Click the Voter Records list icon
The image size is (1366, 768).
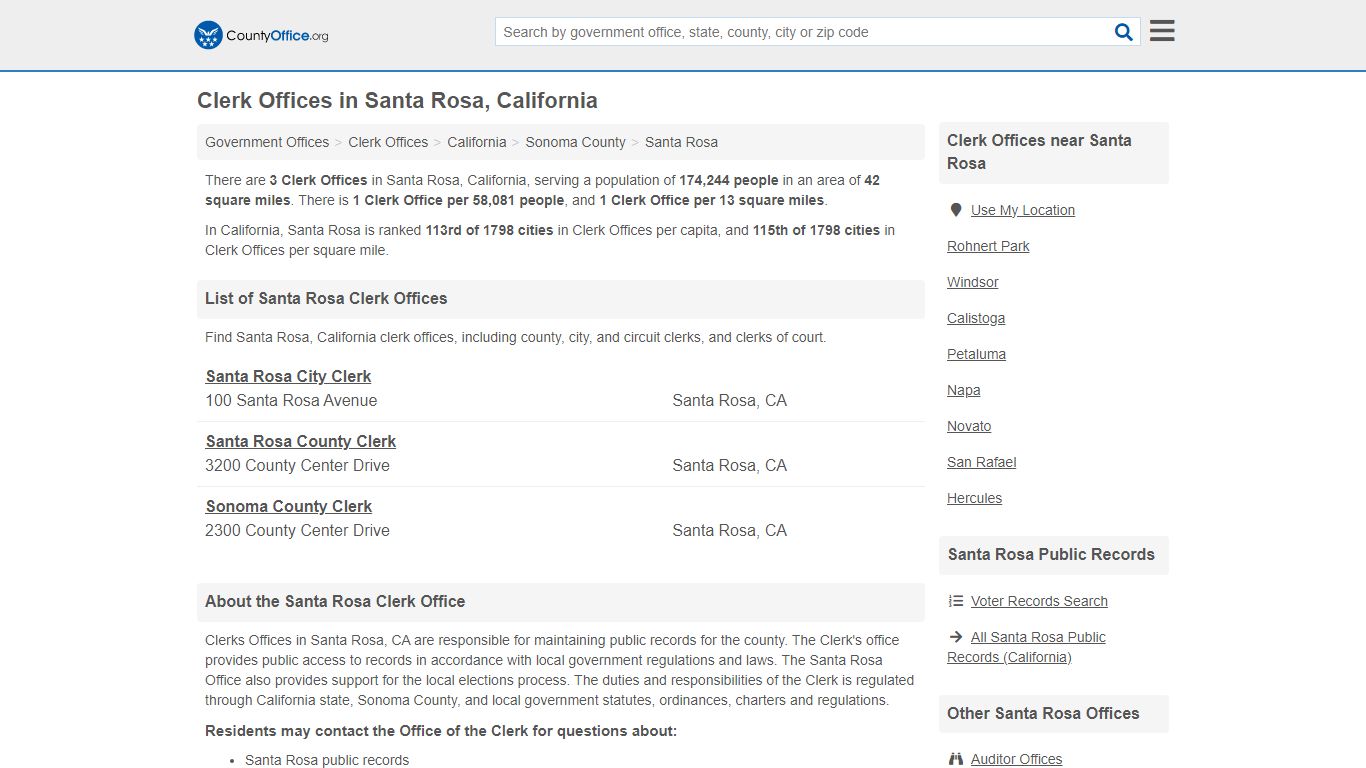click(x=956, y=601)
